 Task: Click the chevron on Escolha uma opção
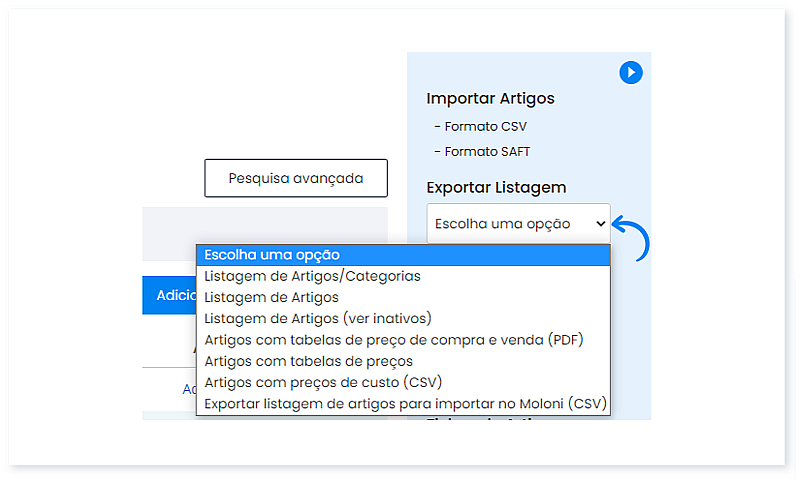tap(600, 223)
